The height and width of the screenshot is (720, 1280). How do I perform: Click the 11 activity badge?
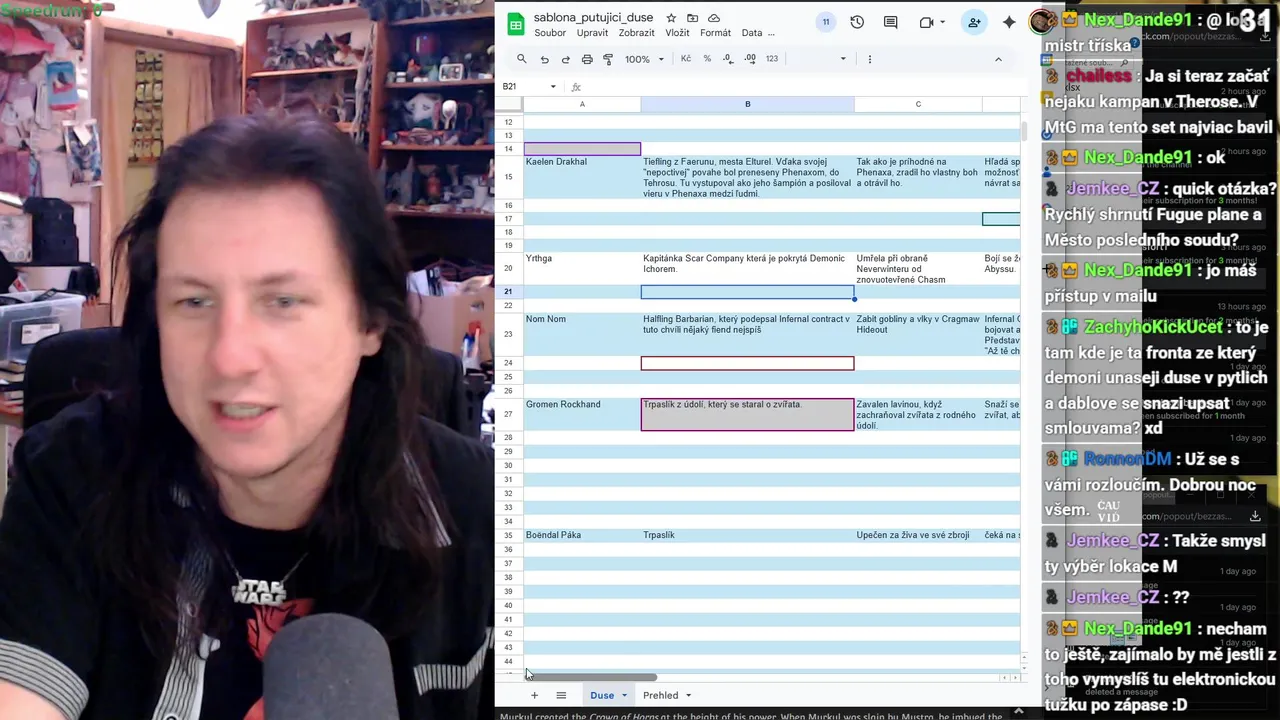click(x=826, y=22)
